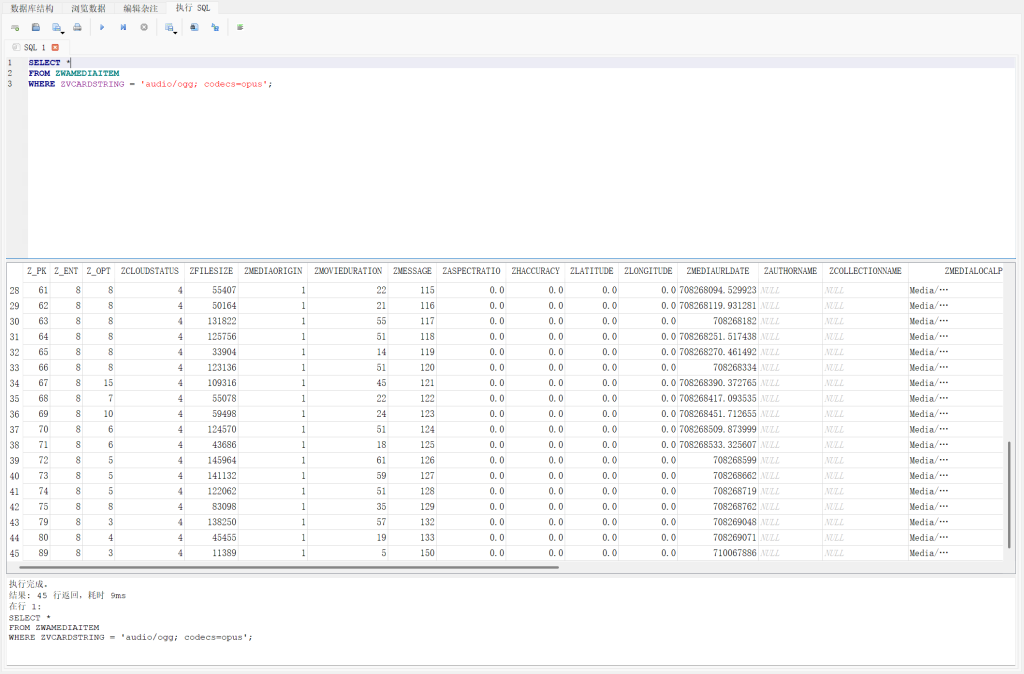Click the find and replace icon

click(215, 27)
